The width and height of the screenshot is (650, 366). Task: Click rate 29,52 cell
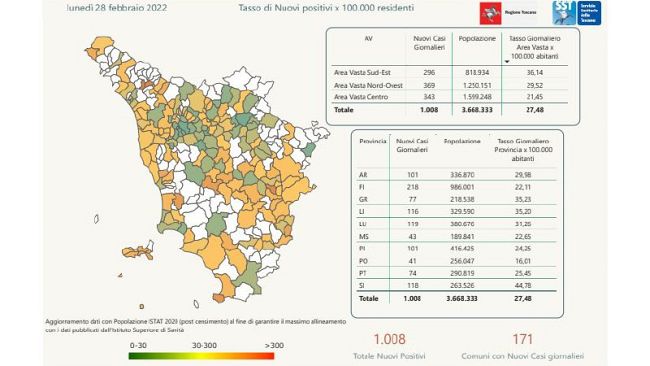[535, 85]
